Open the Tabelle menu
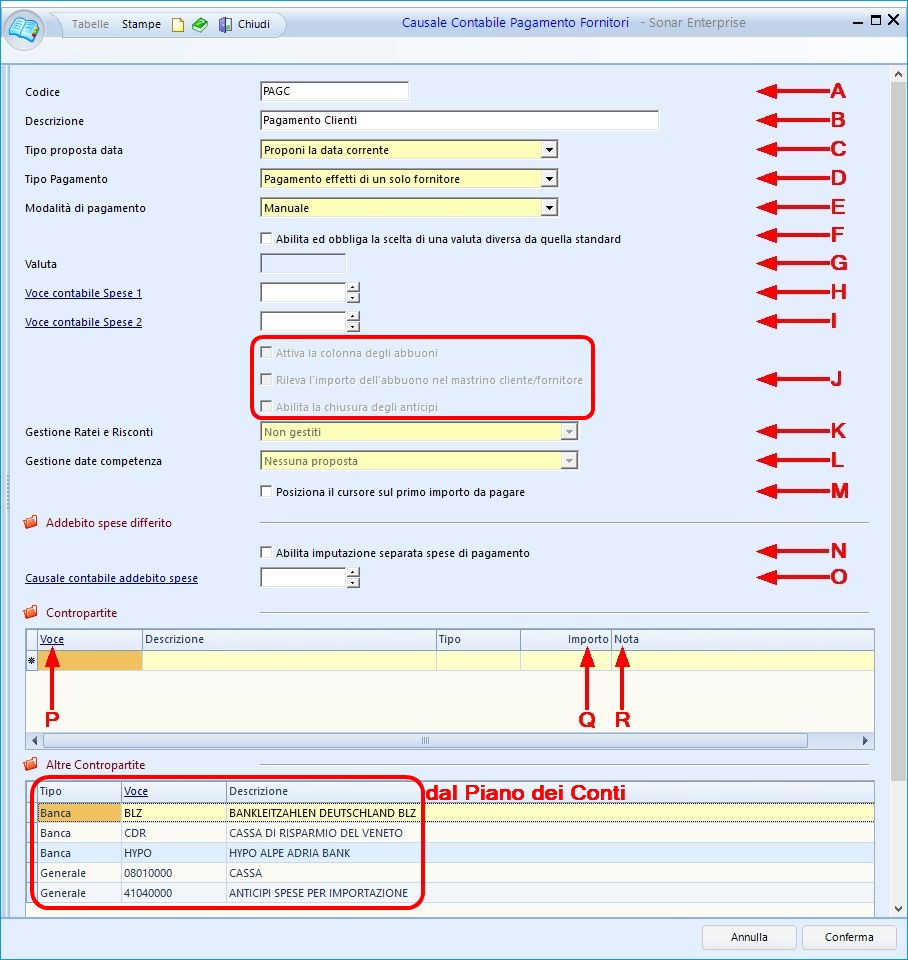The height and width of the screenshot is (960, 908). pyautogui.click(x=90, y=24)
